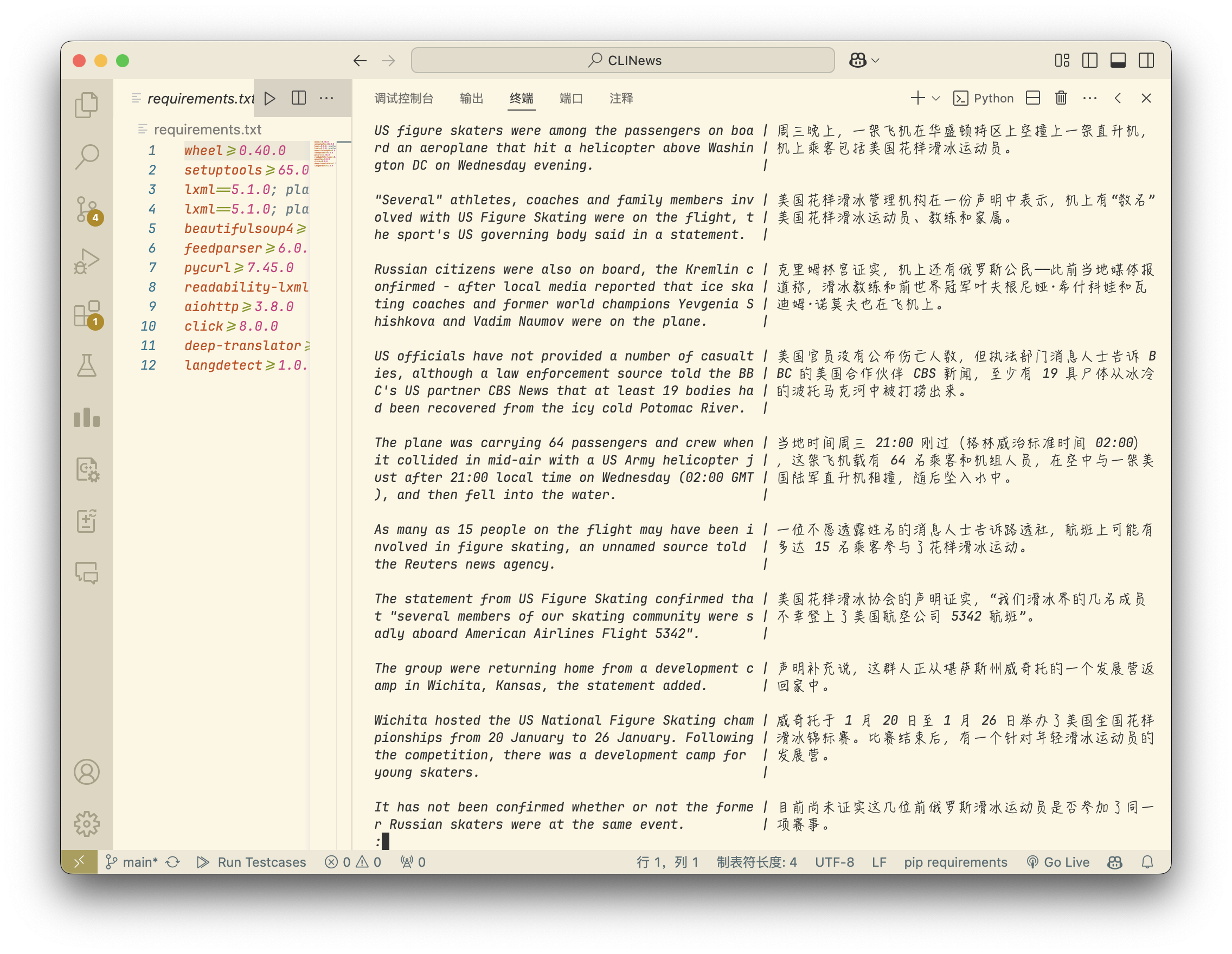
Task: Open the Explorer view in activity bar
Action: click(x=86, y=105)
